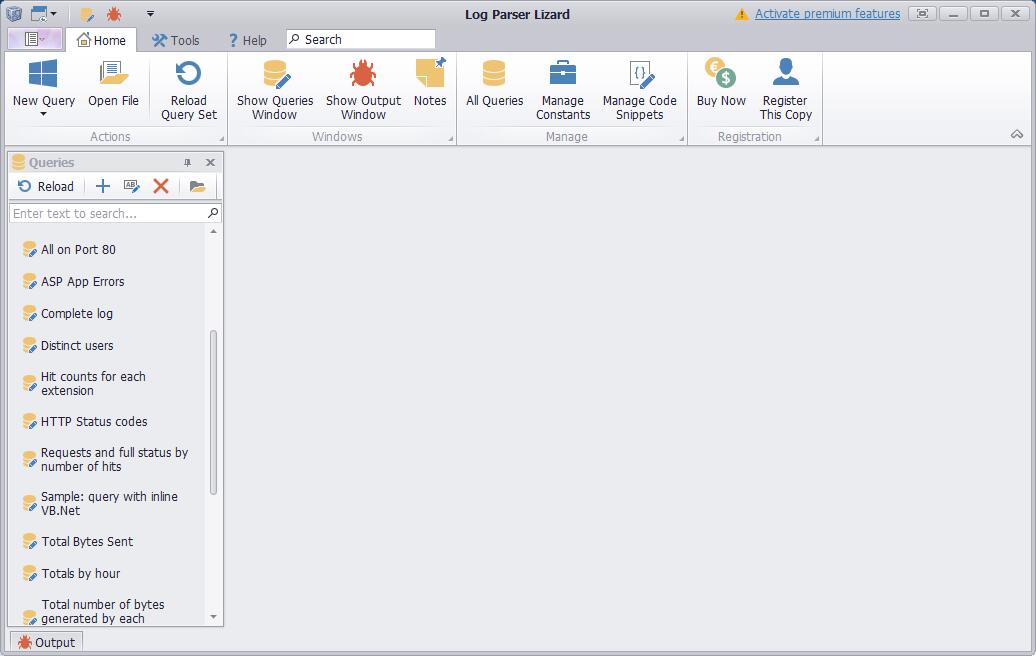Show the Output Window from the ribbon
The height and width of the screenshot is (656, 1036).
363,90
